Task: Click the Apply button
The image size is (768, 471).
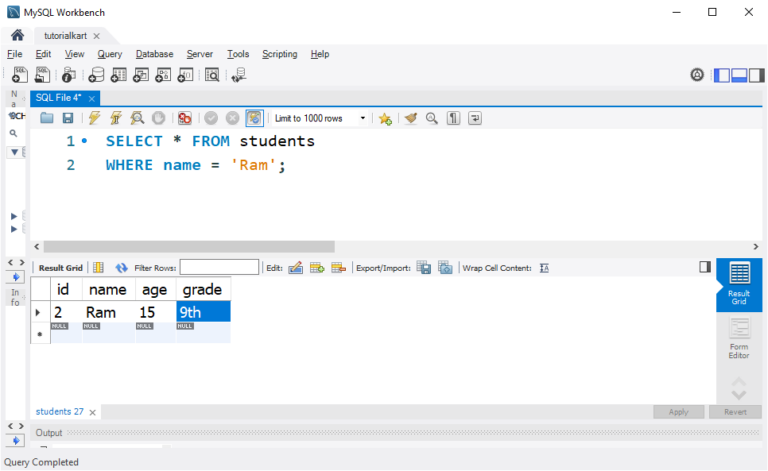Action: pyautogui.click(x=678, y=412)
